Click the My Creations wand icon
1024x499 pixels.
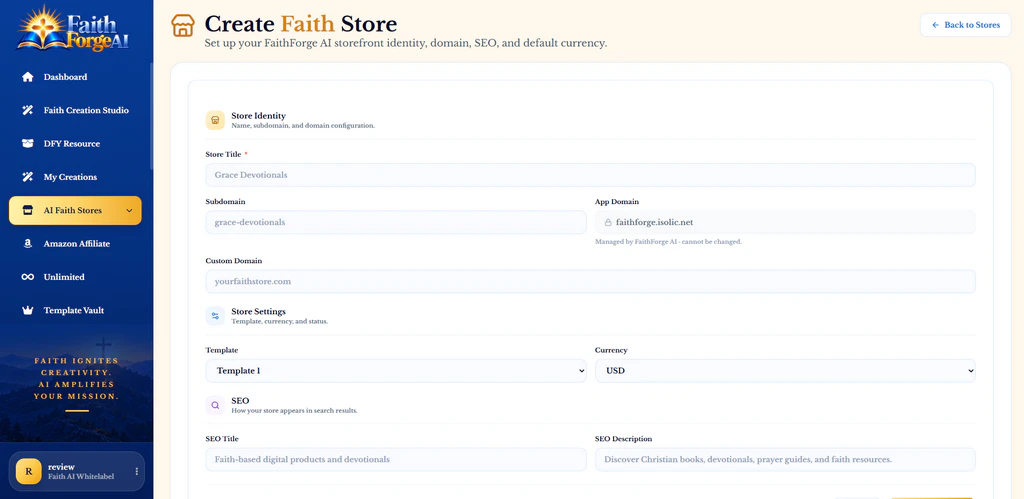[27, 177]
